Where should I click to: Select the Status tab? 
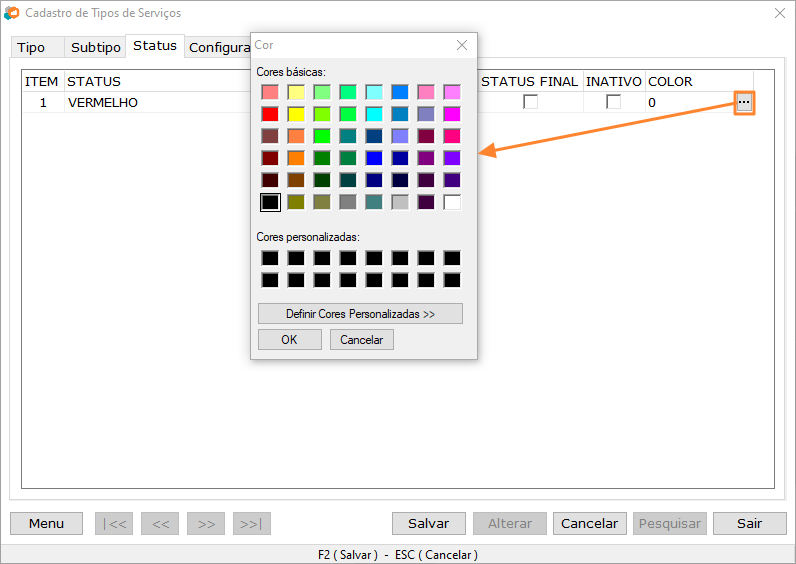coord(155,46)
